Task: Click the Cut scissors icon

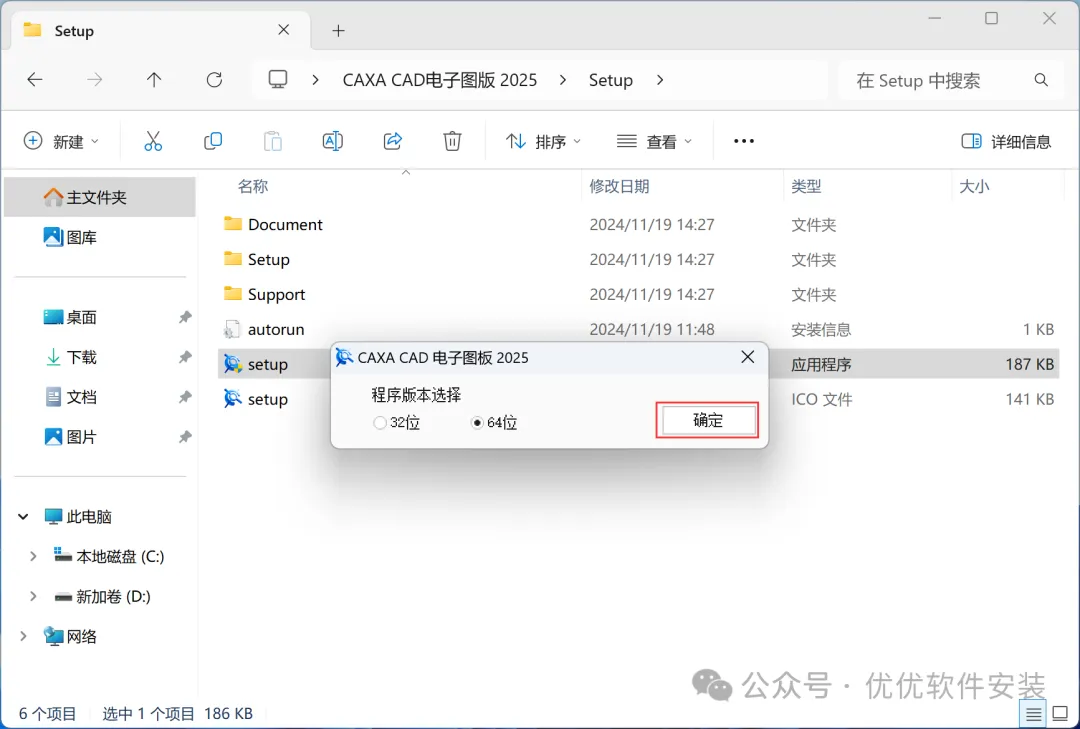Action: tap(153, 141)
